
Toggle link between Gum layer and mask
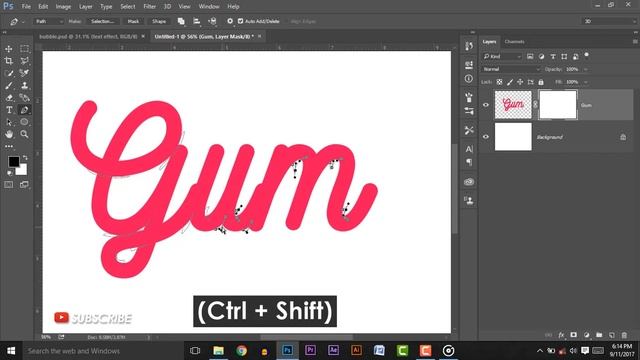click(x=535, y=105)
